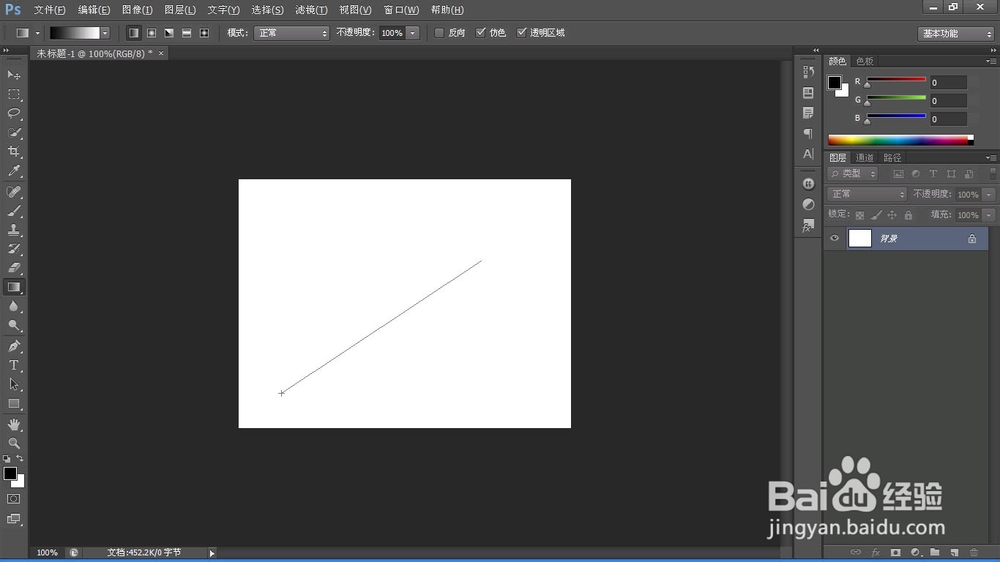
Task: Choose the angle gradient style
Action: click(x=169, y=33)
